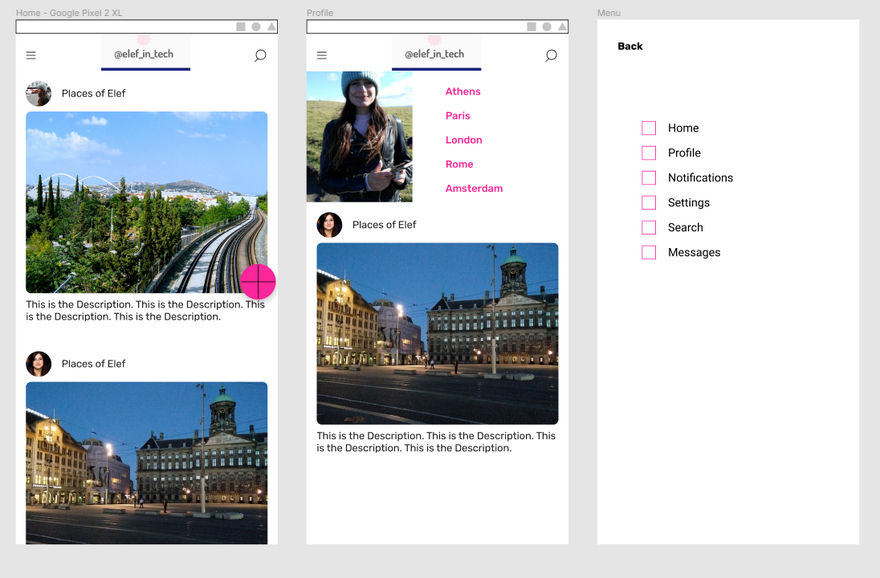880x578 pixels.
Task: Click the Paris place link
Action: 458,116
